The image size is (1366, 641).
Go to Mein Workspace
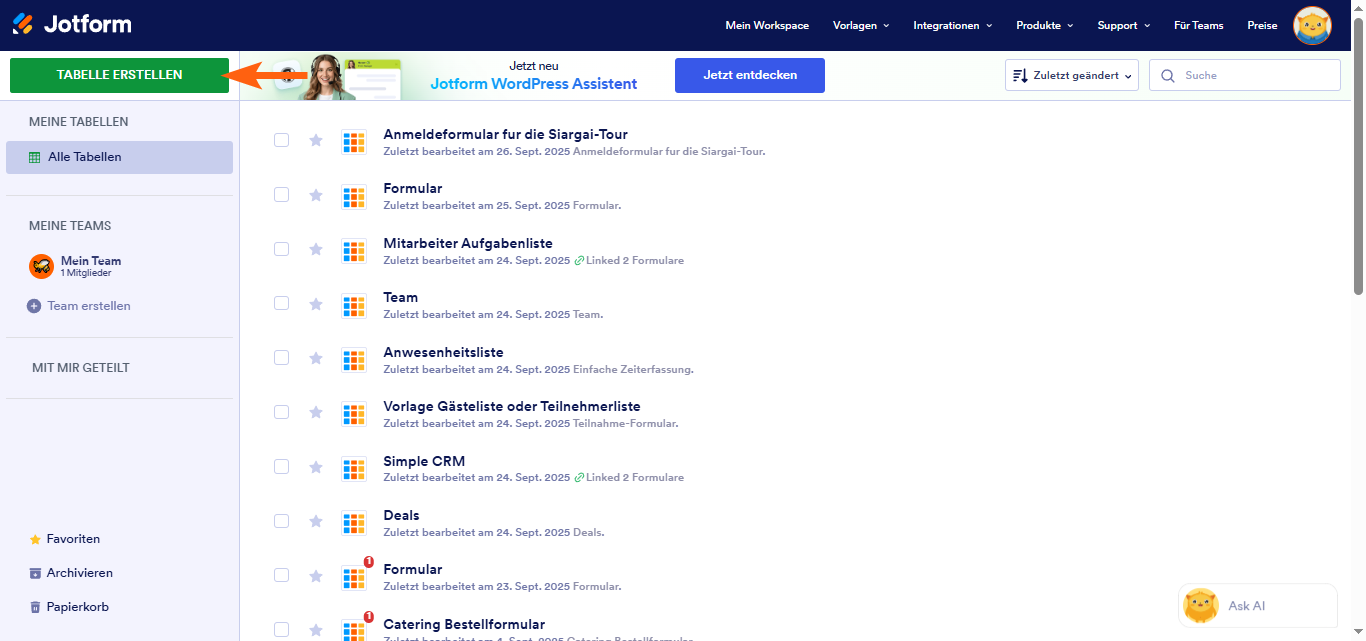click(x=767, y=25)
